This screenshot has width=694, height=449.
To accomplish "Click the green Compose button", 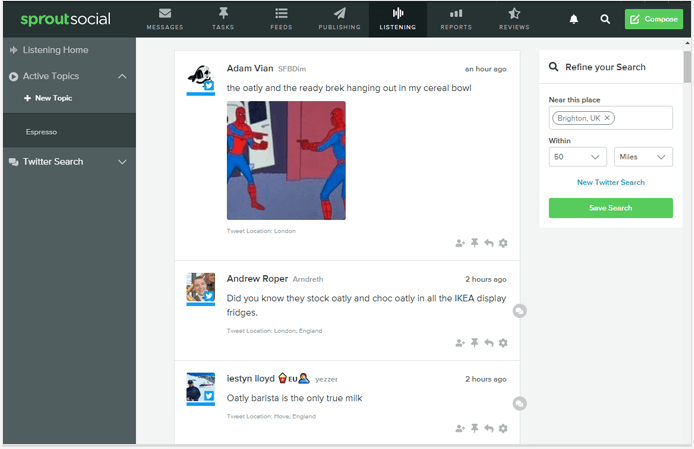I will 654,19.
